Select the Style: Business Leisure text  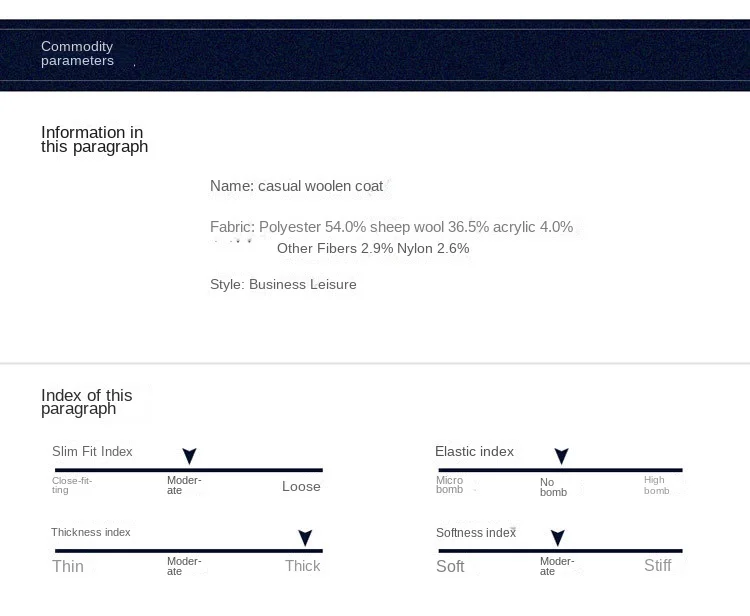pyautogui.click(x=283, y=285)
